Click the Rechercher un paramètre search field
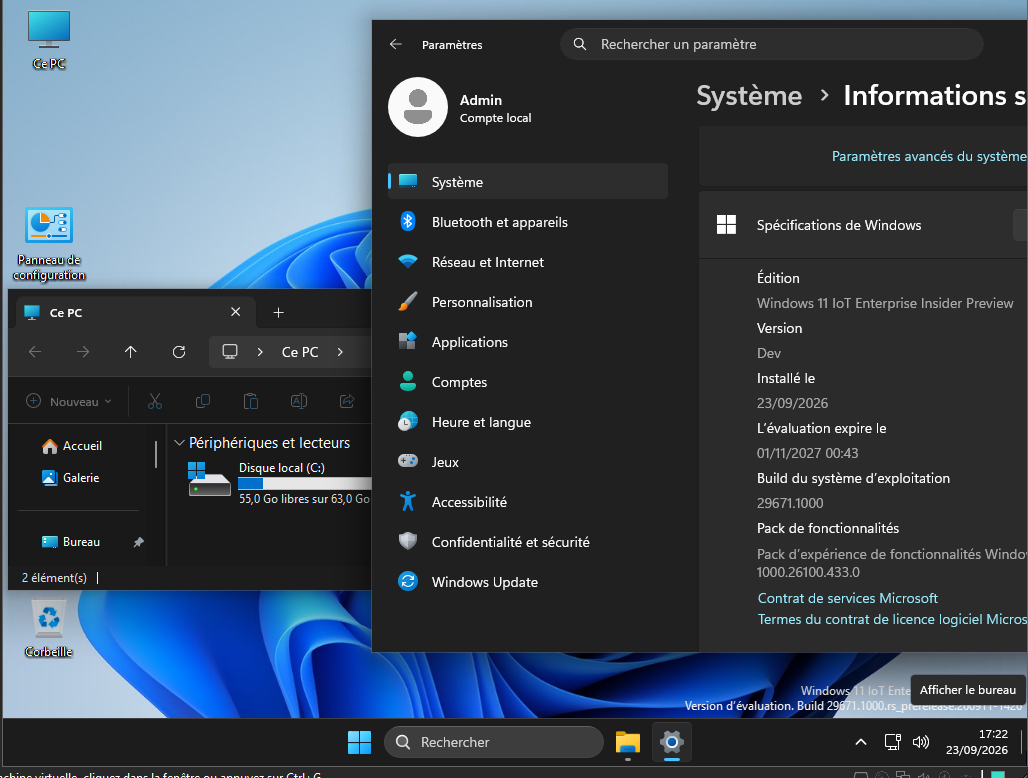The width and height of the screenshot is (1028, 778). click(772, 44)
